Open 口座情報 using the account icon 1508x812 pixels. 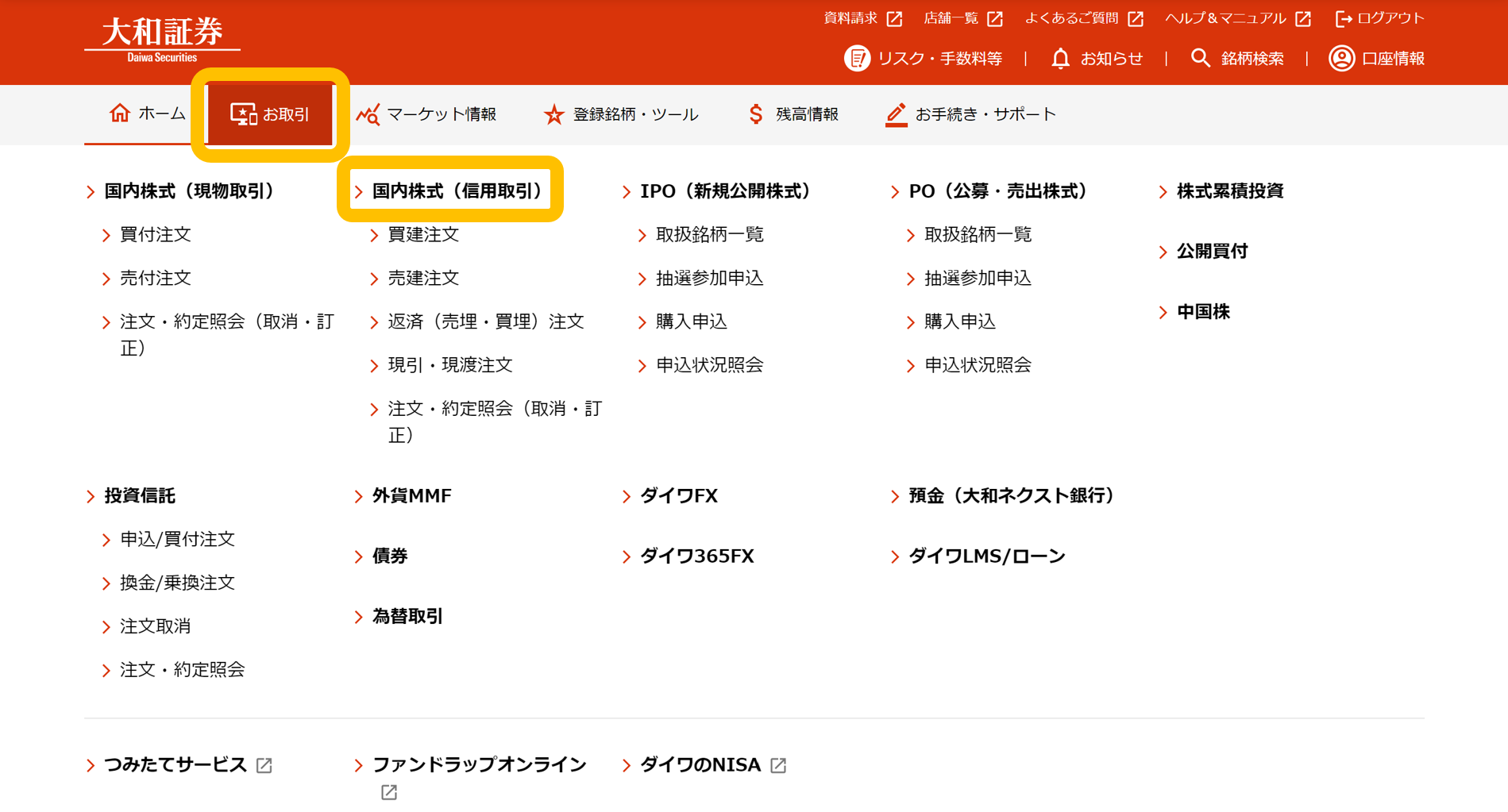pos(1340,58)
